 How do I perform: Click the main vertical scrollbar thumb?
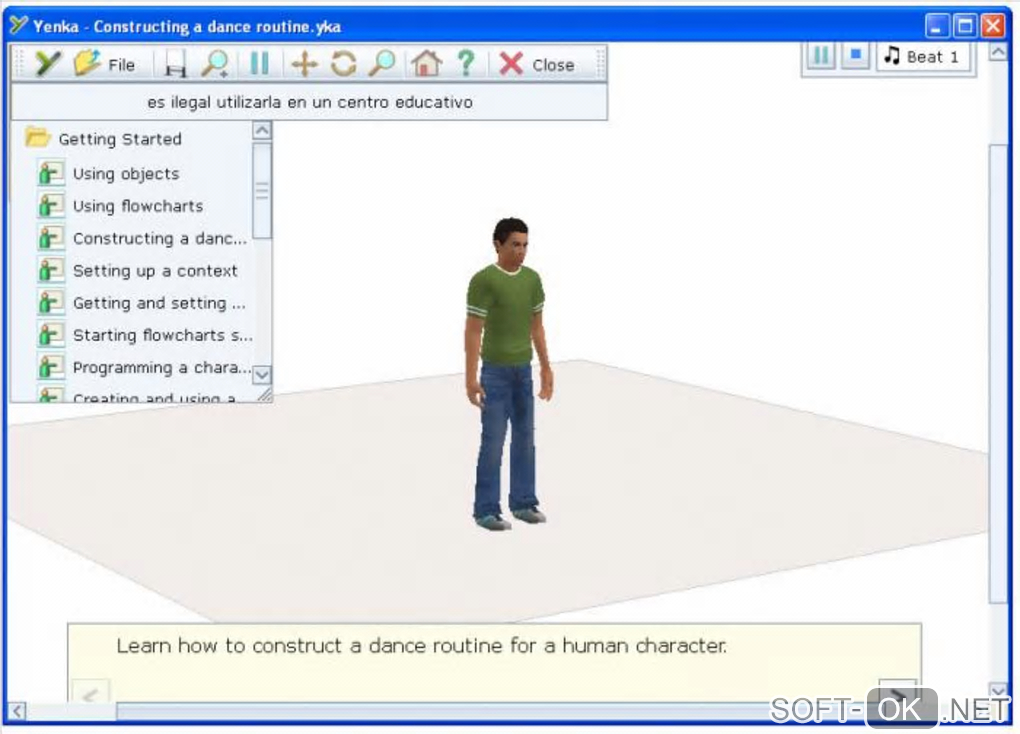[999, 374]
